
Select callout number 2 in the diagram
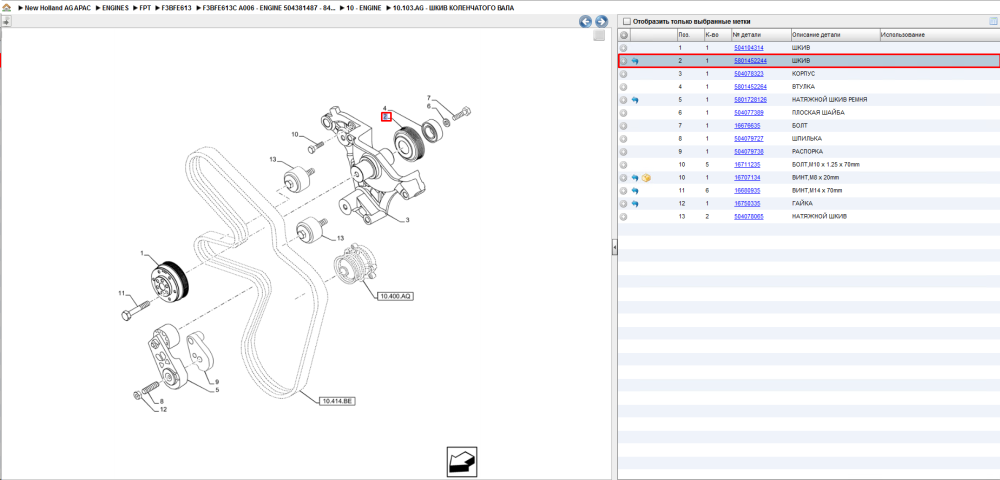pos(386,117)
